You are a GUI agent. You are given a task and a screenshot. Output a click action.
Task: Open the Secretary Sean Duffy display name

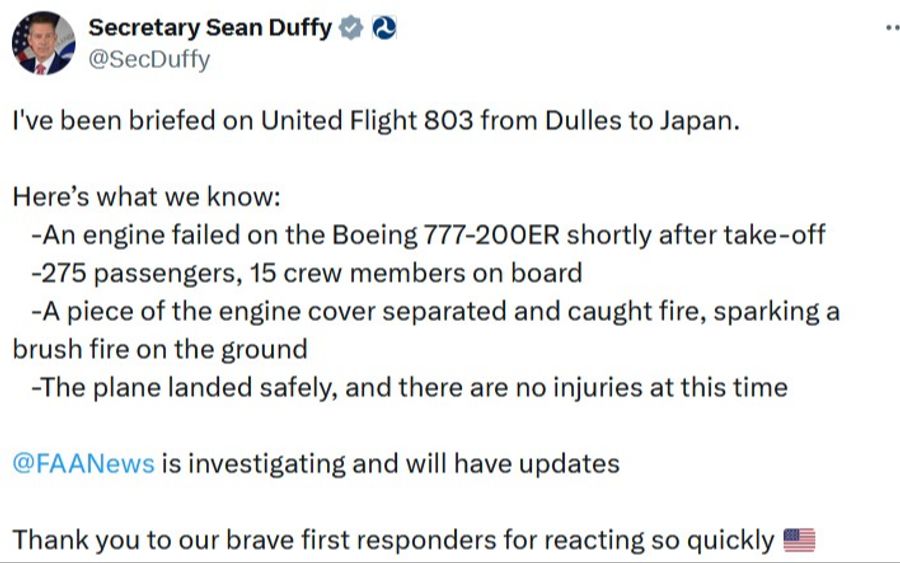(210, 28)
